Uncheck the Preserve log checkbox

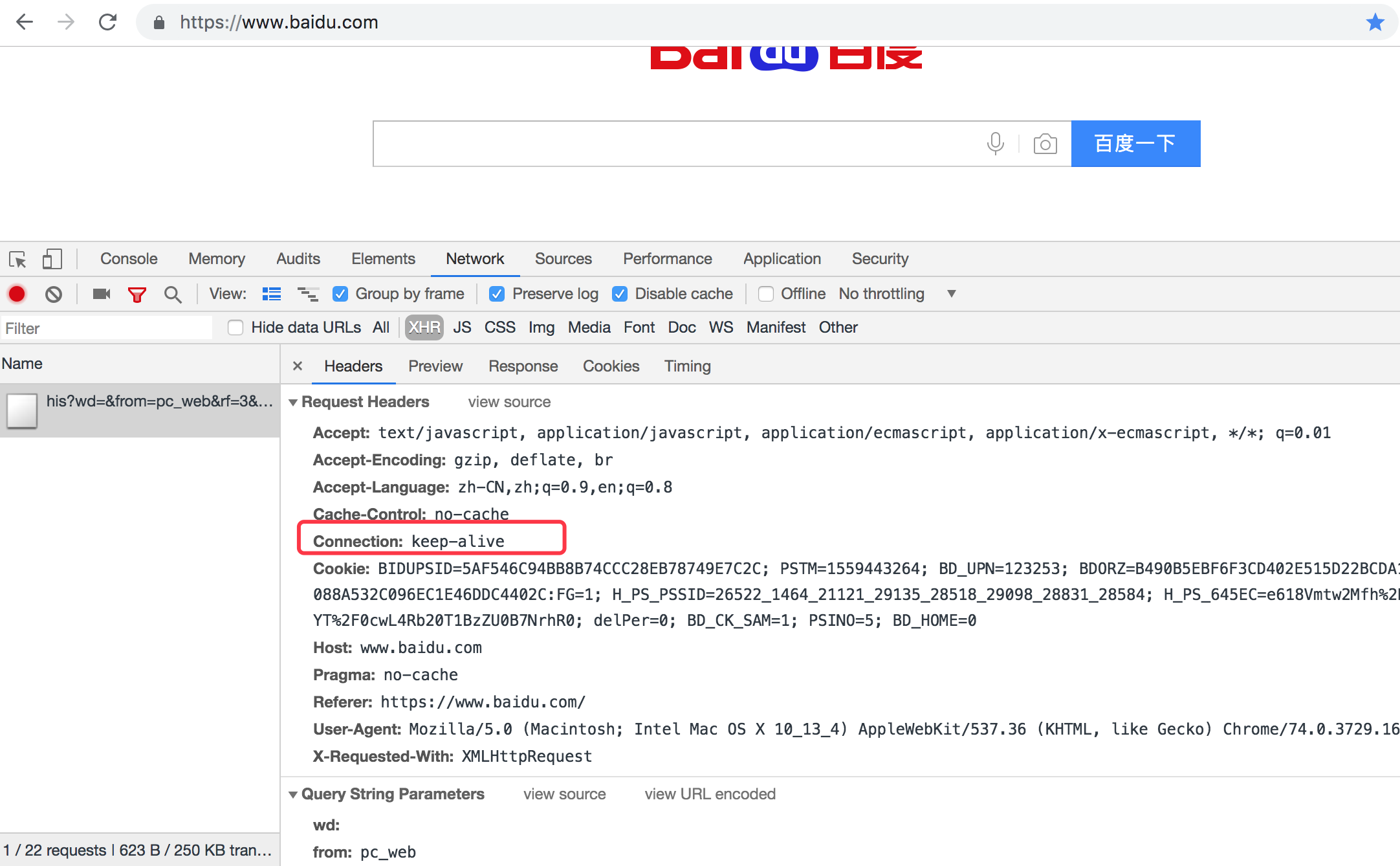[497, 294]
